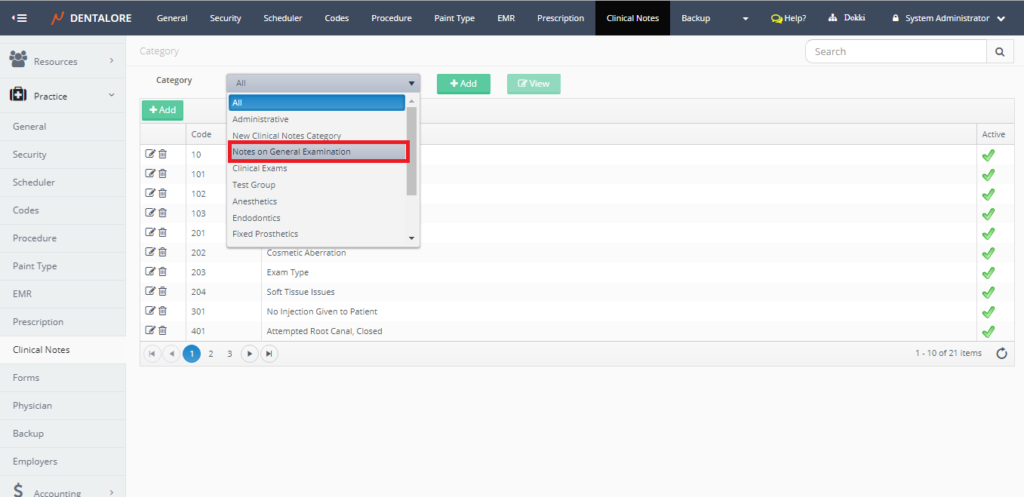
Task: Toggle the hamburger sidebar menu icon
Action: click(20, 18)
